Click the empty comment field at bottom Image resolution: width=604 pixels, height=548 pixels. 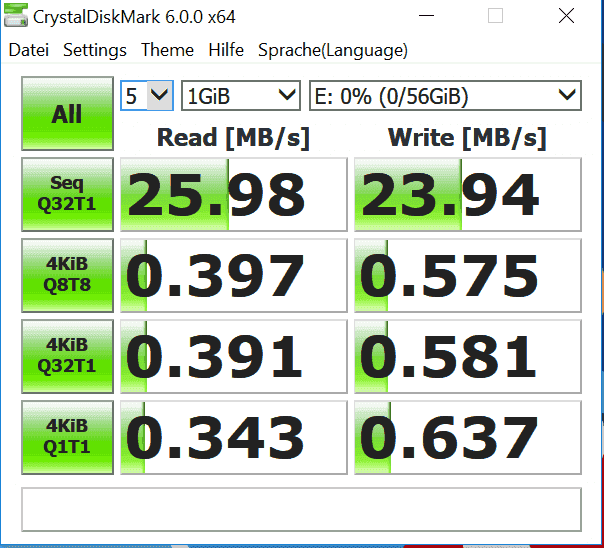tap(301, 509)
